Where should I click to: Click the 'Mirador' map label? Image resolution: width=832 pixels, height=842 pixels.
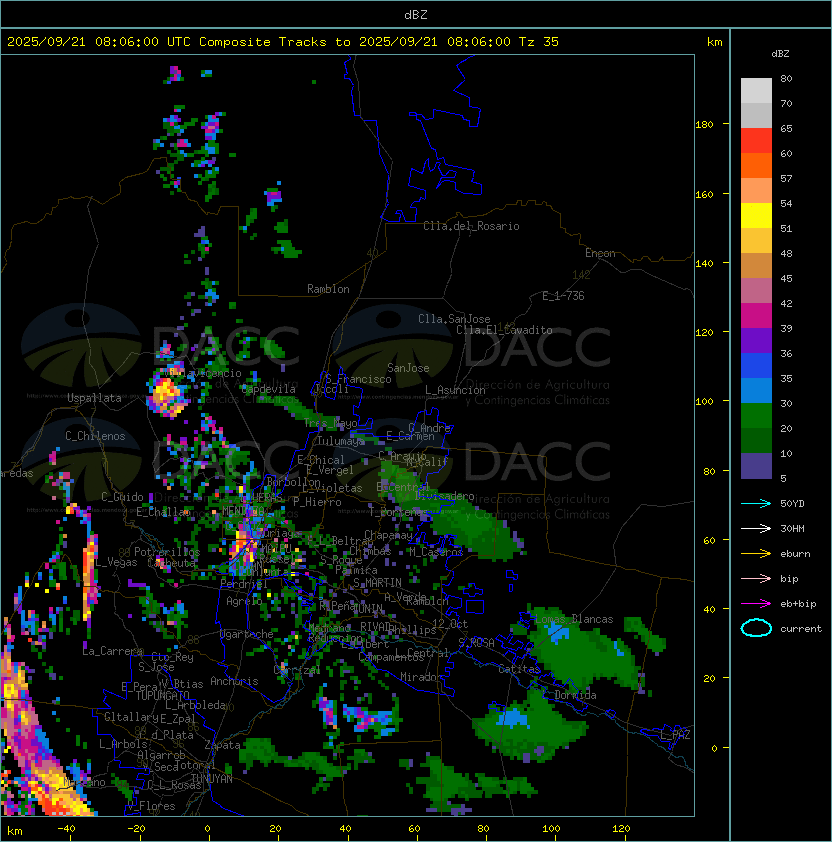[421, 677]
